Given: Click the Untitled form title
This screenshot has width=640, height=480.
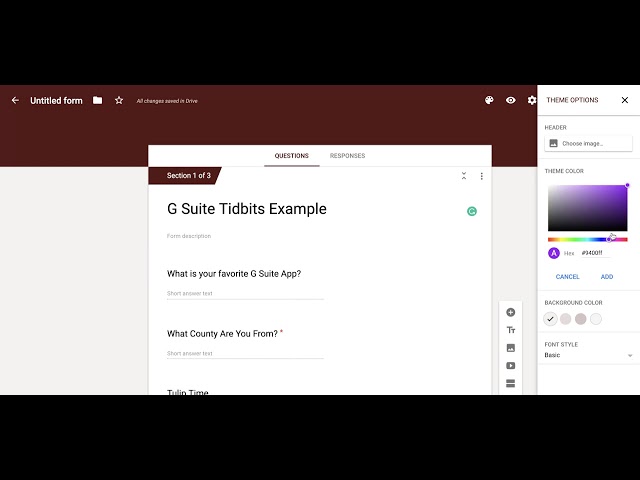Looking at the screenshot, I should (56, 100).
